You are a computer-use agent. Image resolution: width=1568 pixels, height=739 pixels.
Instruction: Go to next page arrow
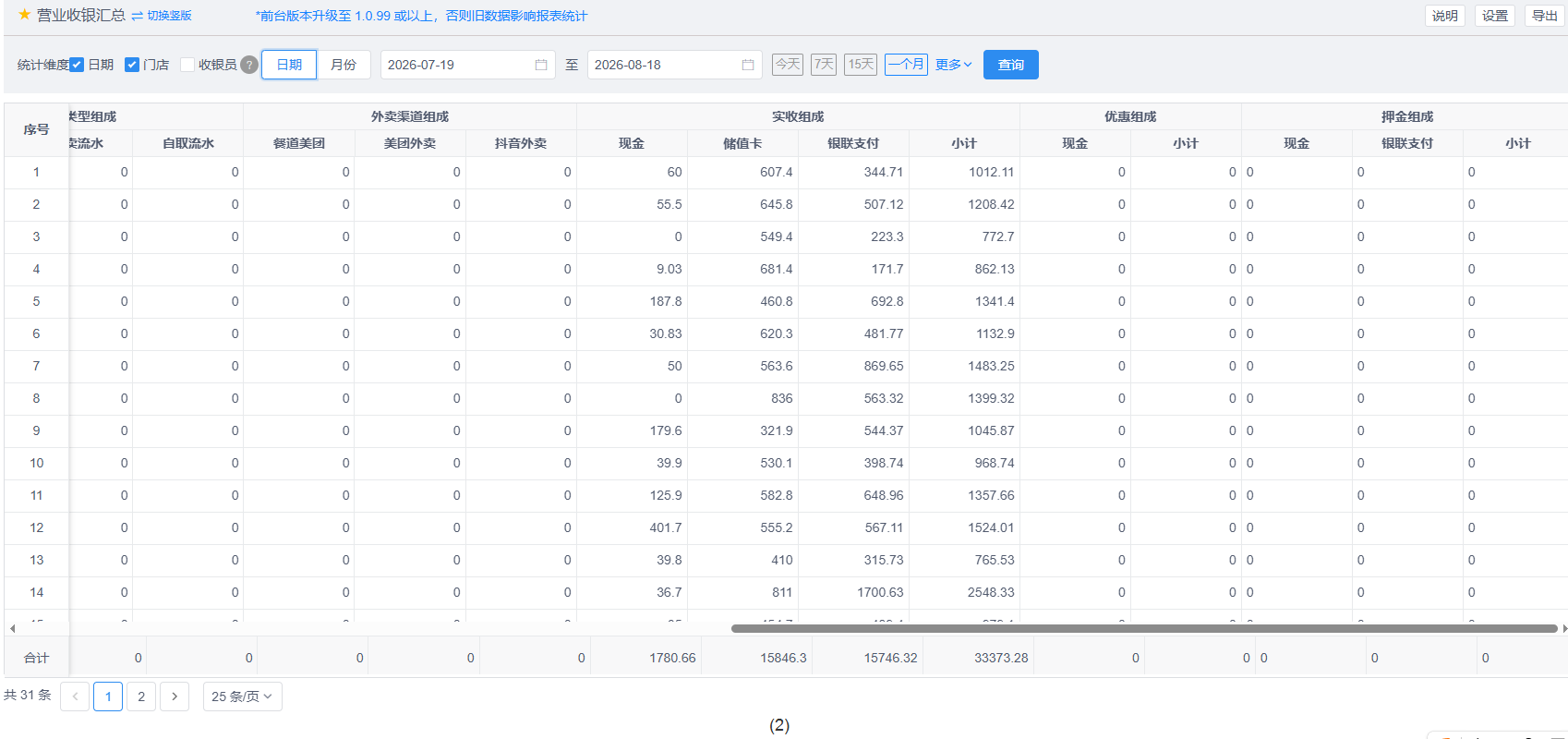(175, 697)
